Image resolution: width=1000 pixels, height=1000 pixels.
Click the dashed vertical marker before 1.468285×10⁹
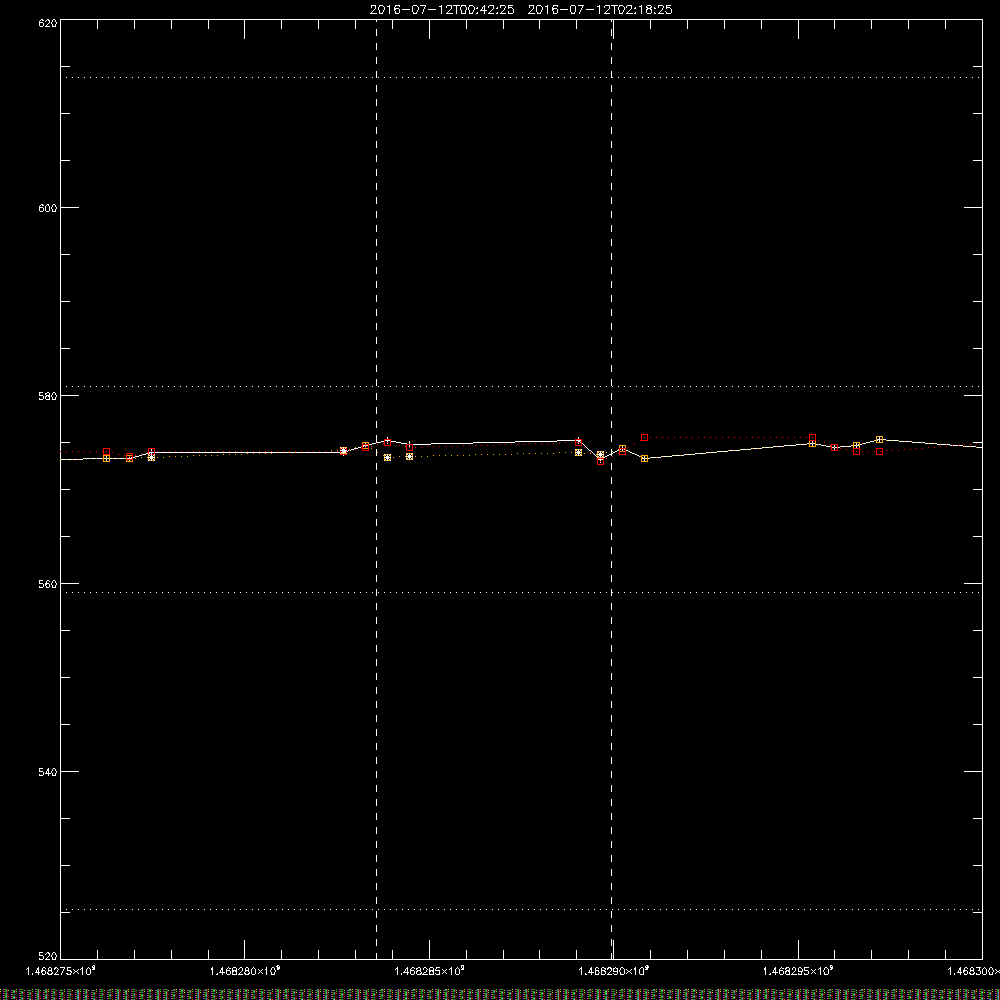[376, 488]
